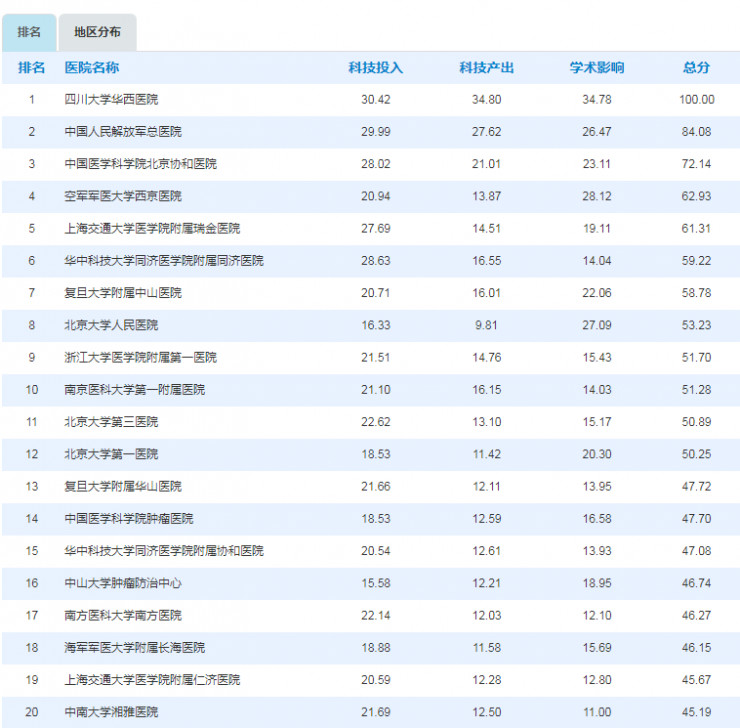Open 四川大学华西医院 hospital entry
The image size is (740, 728).
pos(111,100)
